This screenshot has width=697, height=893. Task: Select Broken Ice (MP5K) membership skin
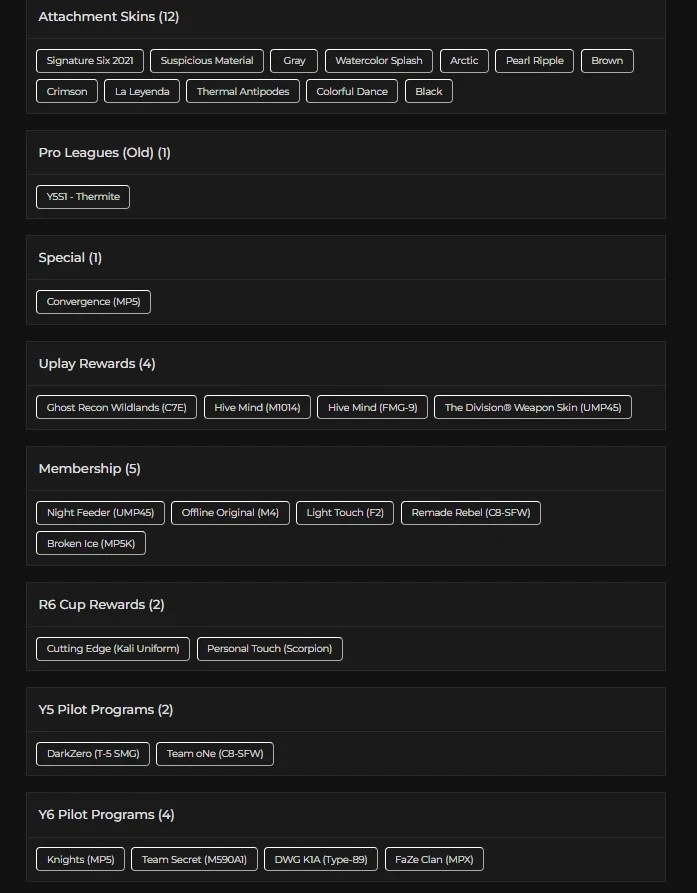pos(92,544)
